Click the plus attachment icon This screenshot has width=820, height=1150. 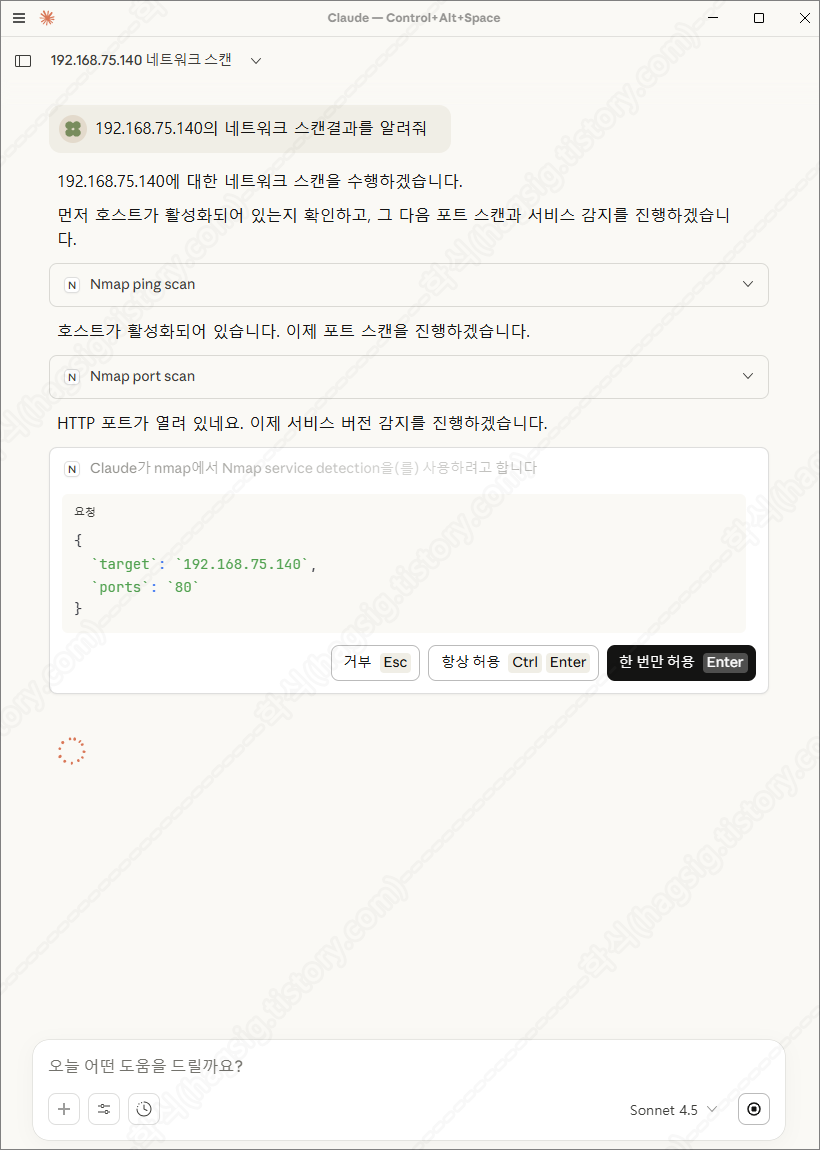coord(64,1110)
